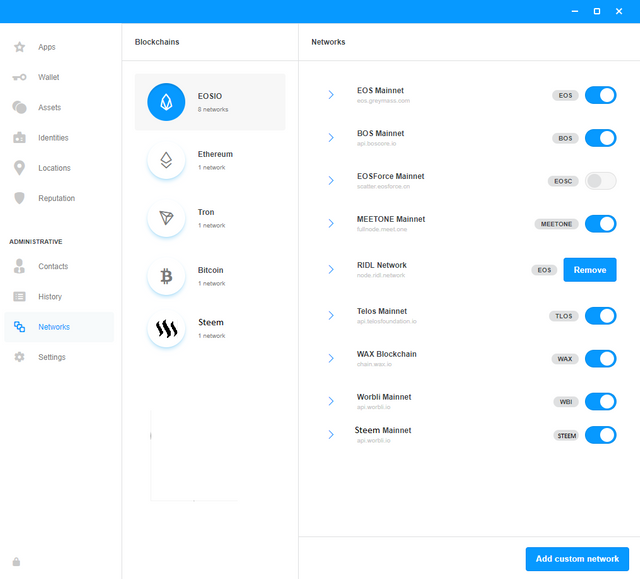The height and width of the screenshot is (579, 640).
Task: Remove the RIDL Network
Action: click(x=590, y=270)
